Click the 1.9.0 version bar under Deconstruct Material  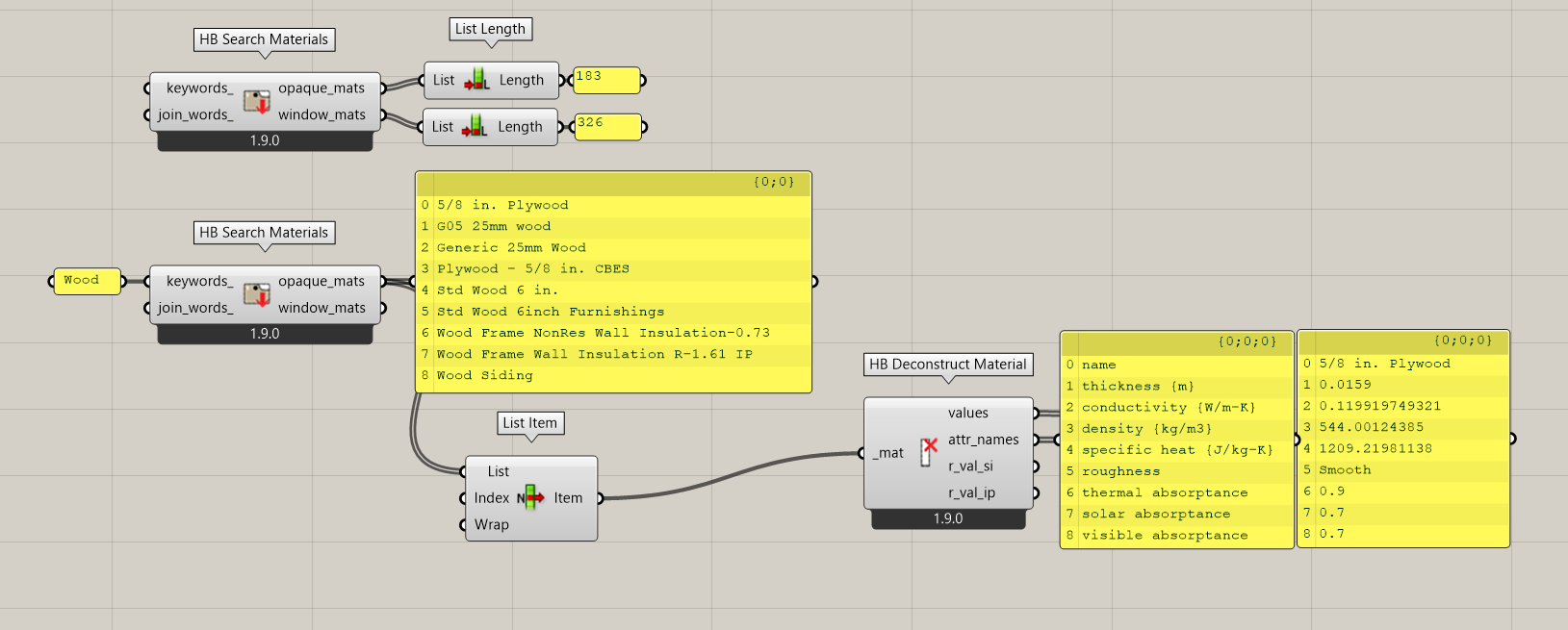pyautogui.click(x=947, y=518)
